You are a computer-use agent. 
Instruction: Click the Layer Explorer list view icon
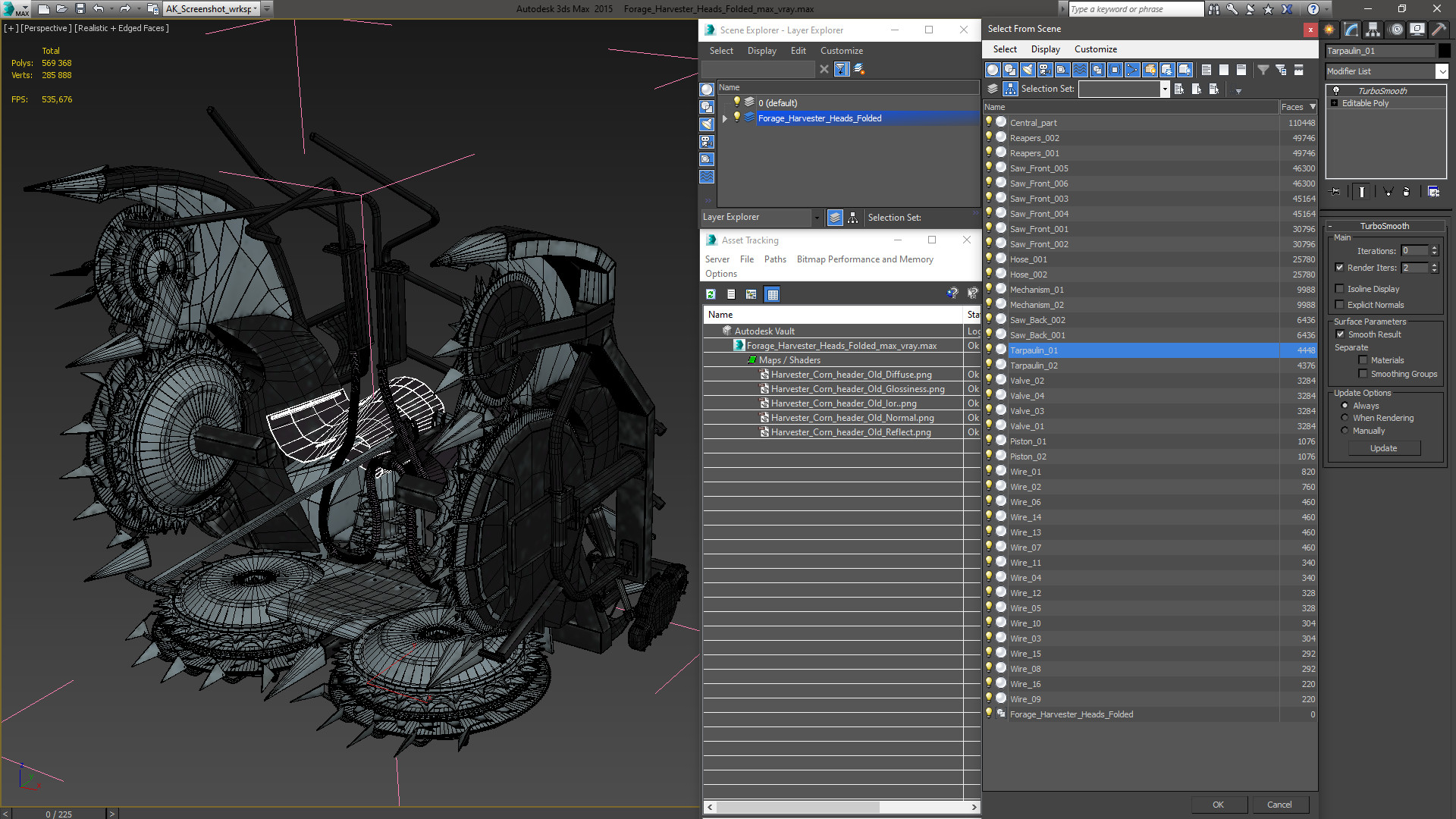click(x=834, y=217)
